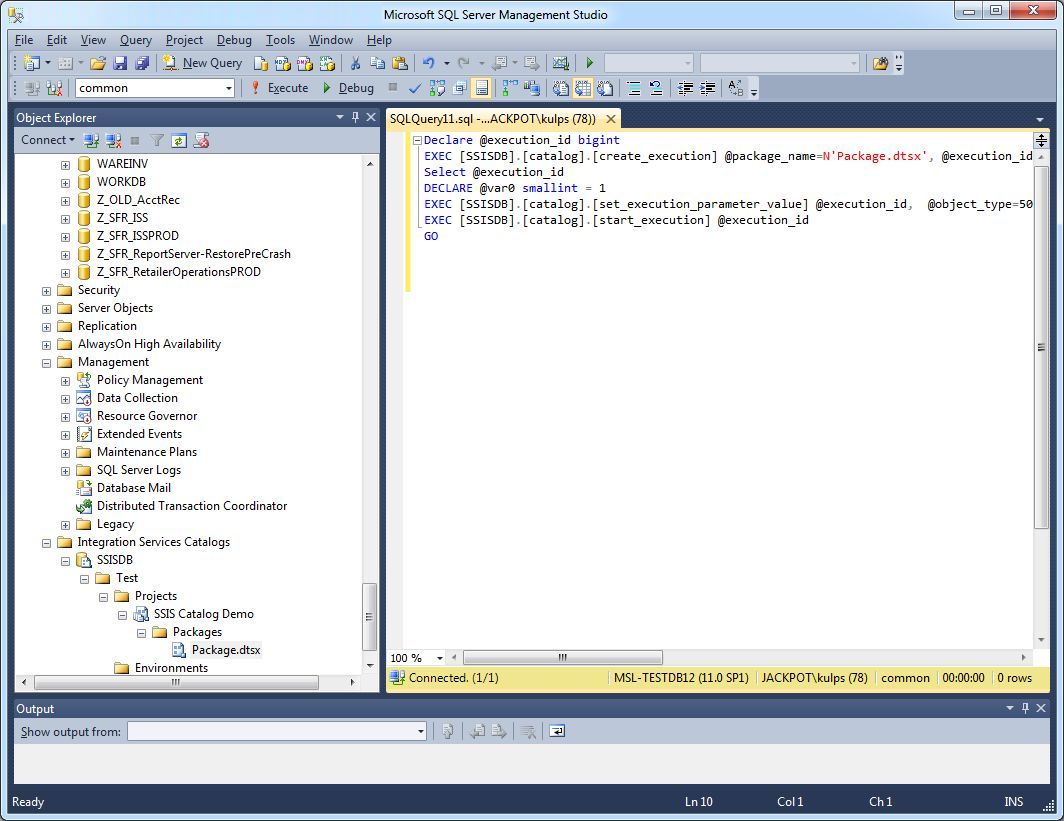1064x821 pixels.
Task: Click the Parse checkmark icon
Action: (415, 88)
